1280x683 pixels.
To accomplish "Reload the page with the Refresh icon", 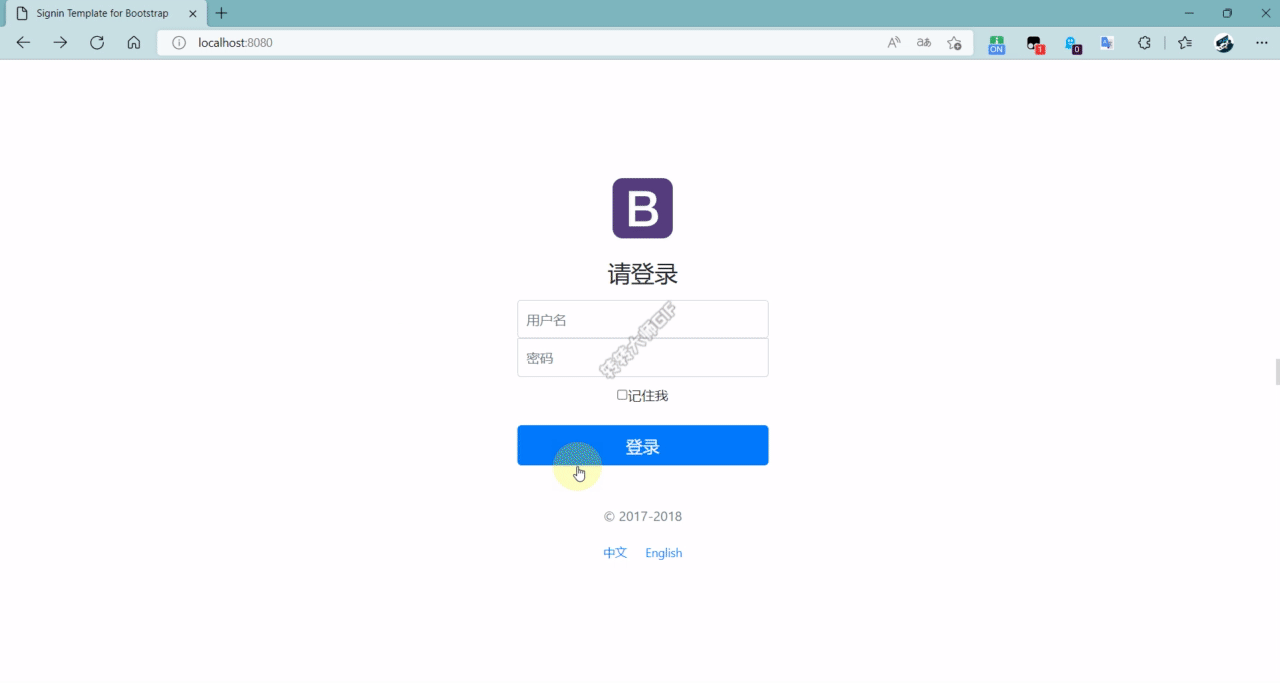I will pyautogui.click(x=97, y=43).
